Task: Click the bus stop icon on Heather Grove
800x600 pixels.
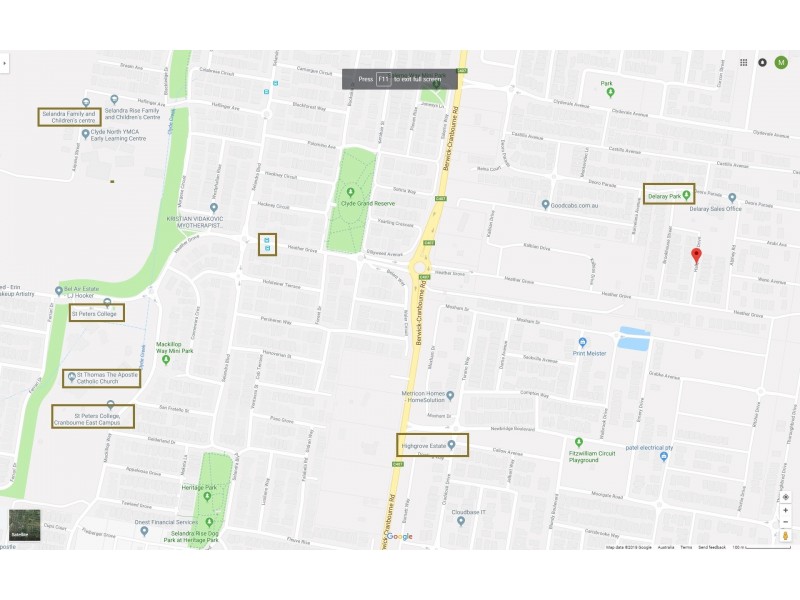Action: tap(267, 244)
